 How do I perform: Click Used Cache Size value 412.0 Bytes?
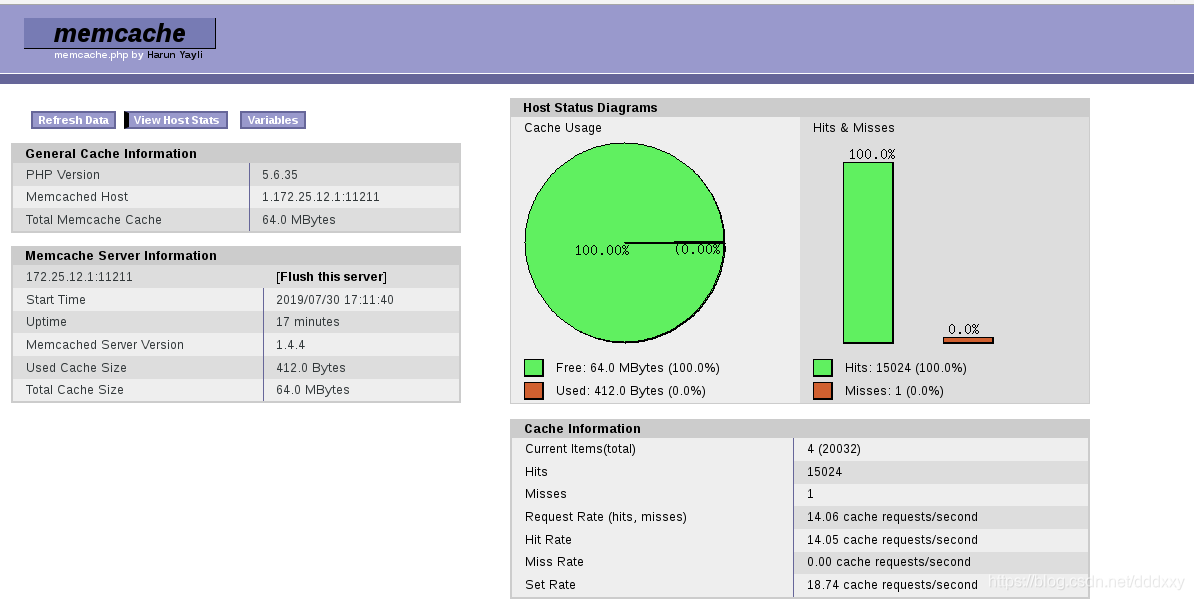(311, 367)
